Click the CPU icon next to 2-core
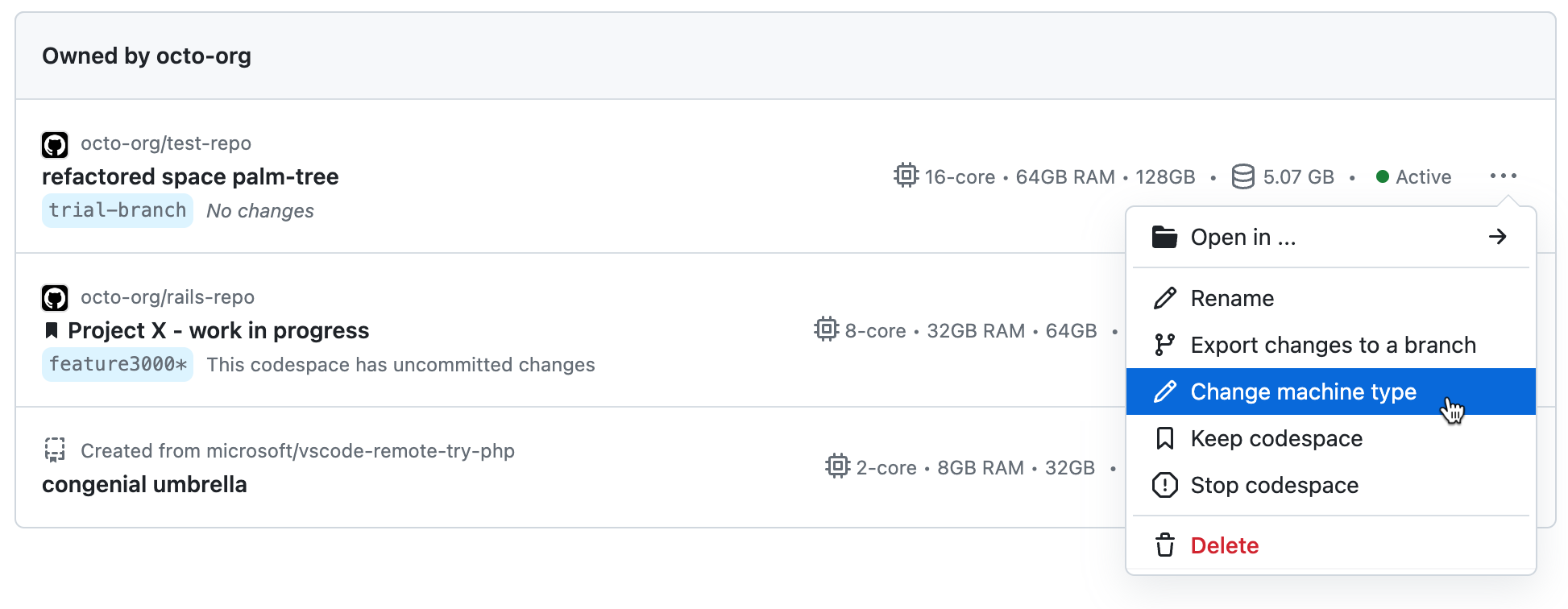 838,466
